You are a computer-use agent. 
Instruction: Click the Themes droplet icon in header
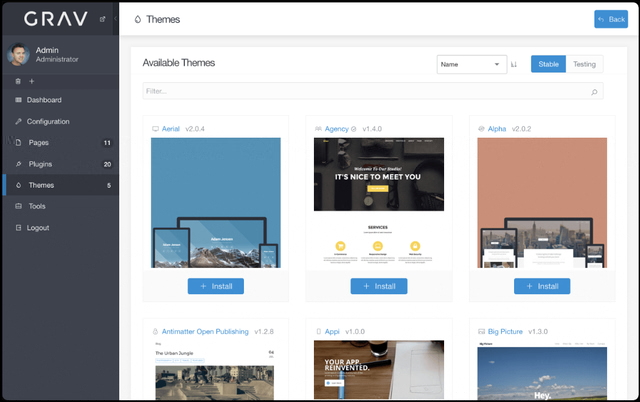click(138, 19)
